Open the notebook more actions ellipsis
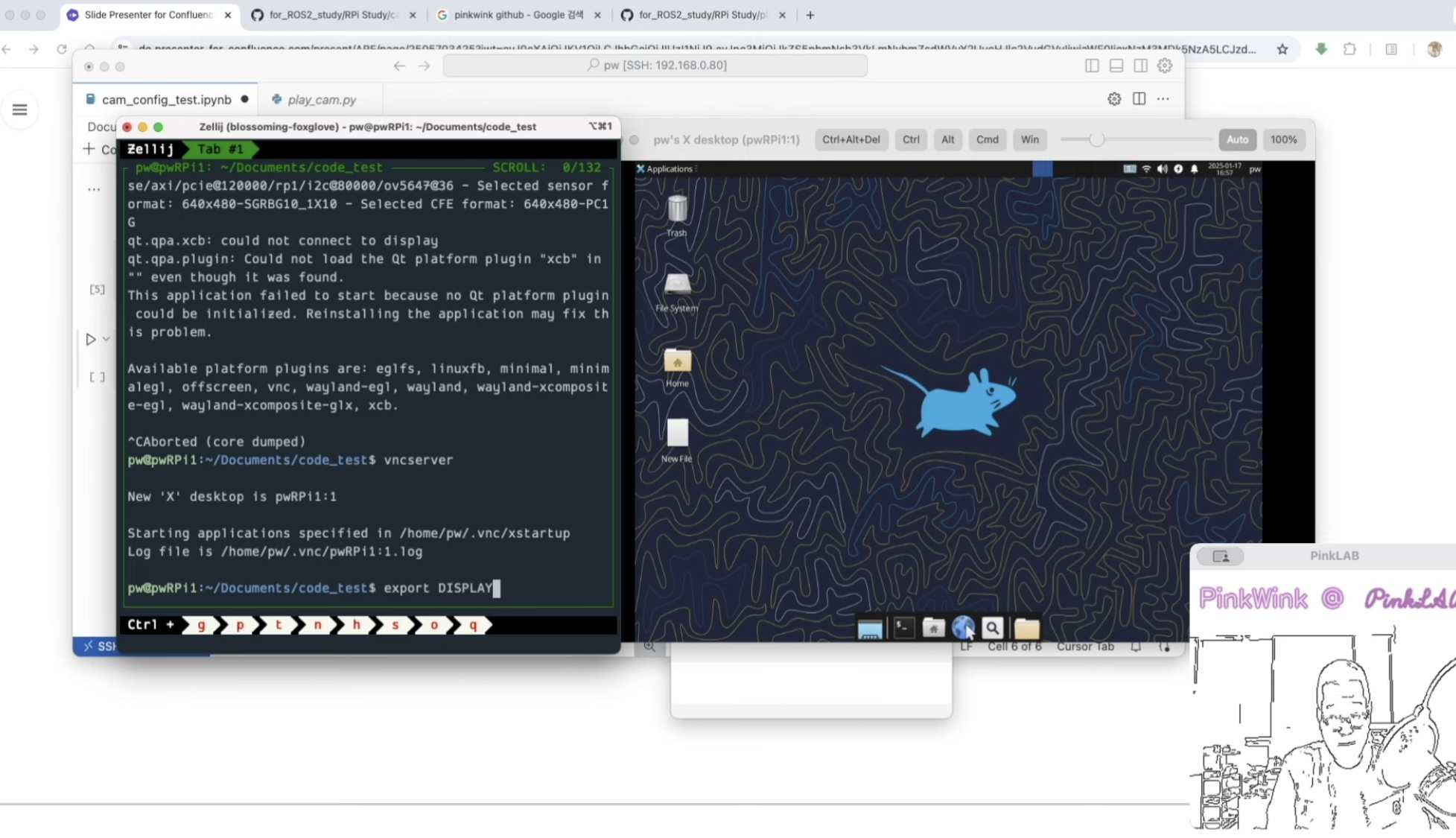Image resolution: width=1456 pixels, height=838 pixels. [x=1163, y=98]
